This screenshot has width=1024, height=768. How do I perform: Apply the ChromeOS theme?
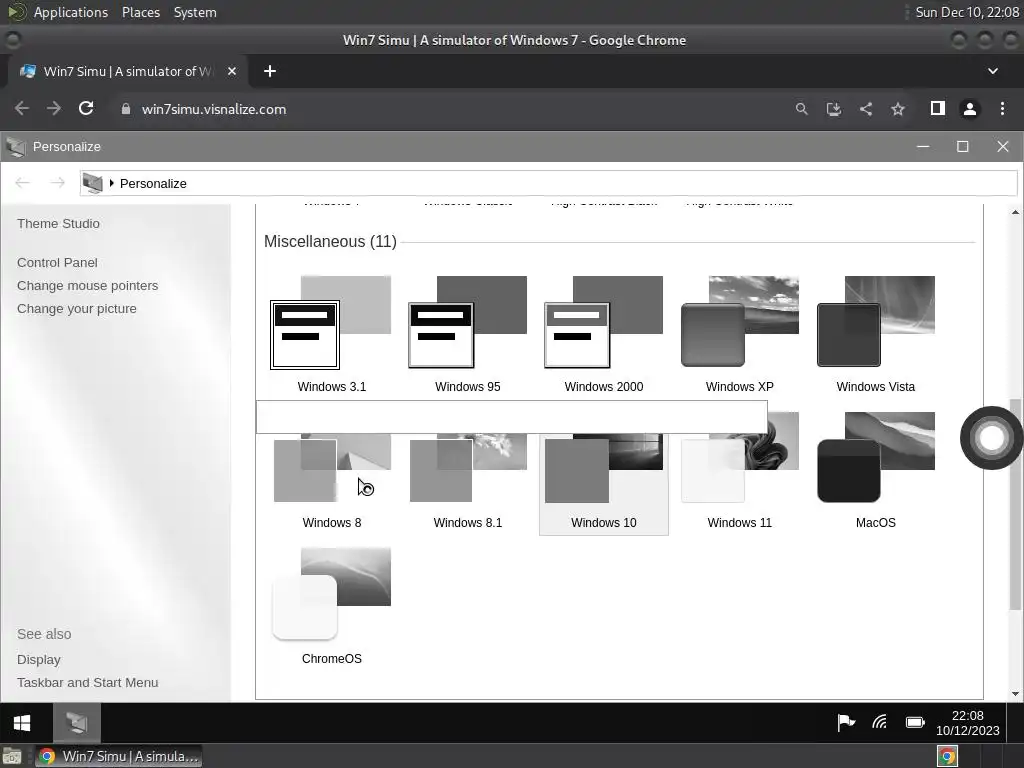tap(331, 606)
